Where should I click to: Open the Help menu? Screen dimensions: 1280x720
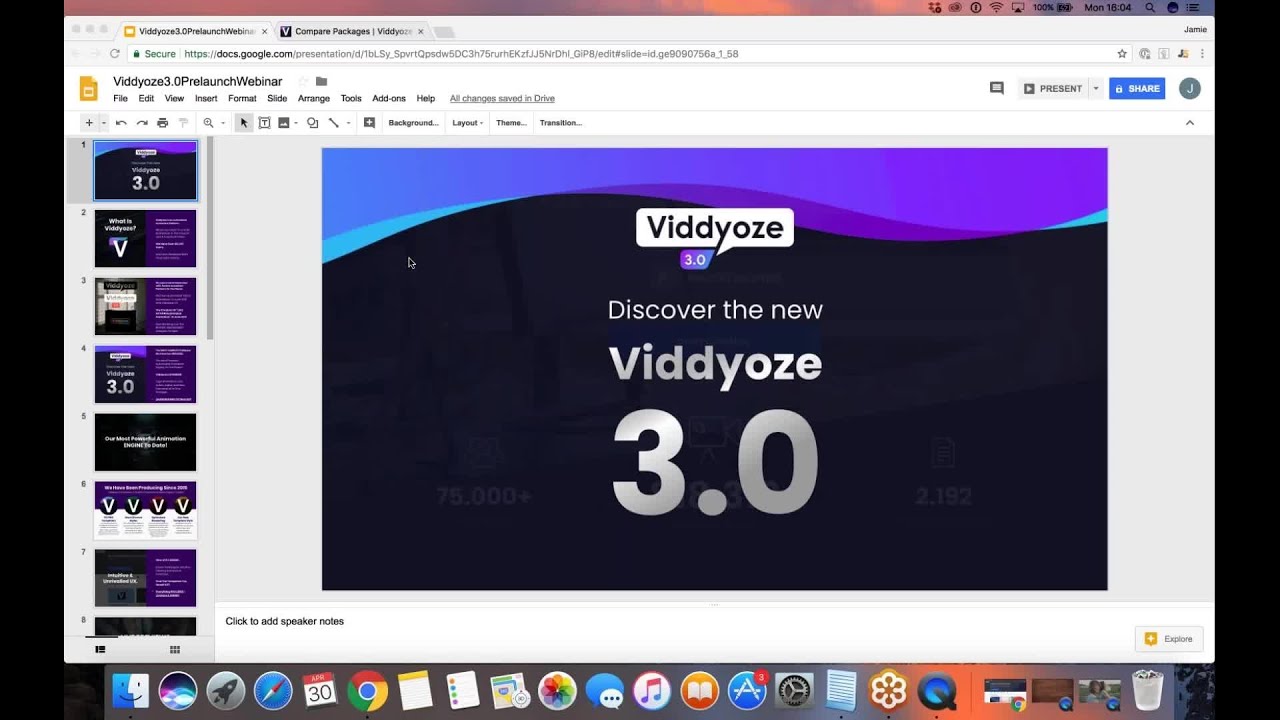(425, 99)
